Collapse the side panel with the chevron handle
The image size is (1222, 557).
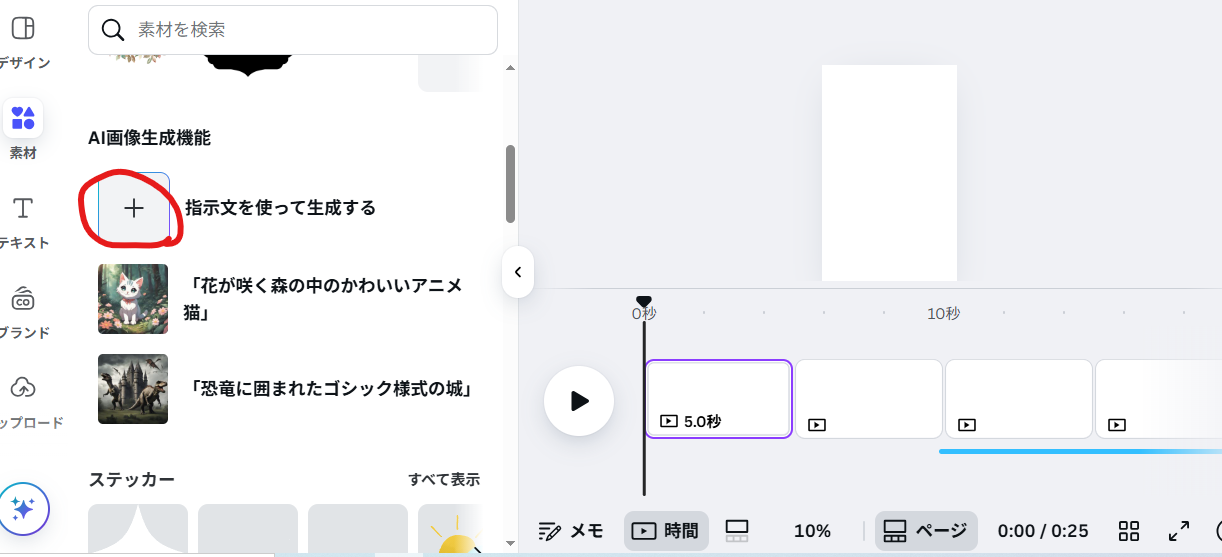point(518,272)
